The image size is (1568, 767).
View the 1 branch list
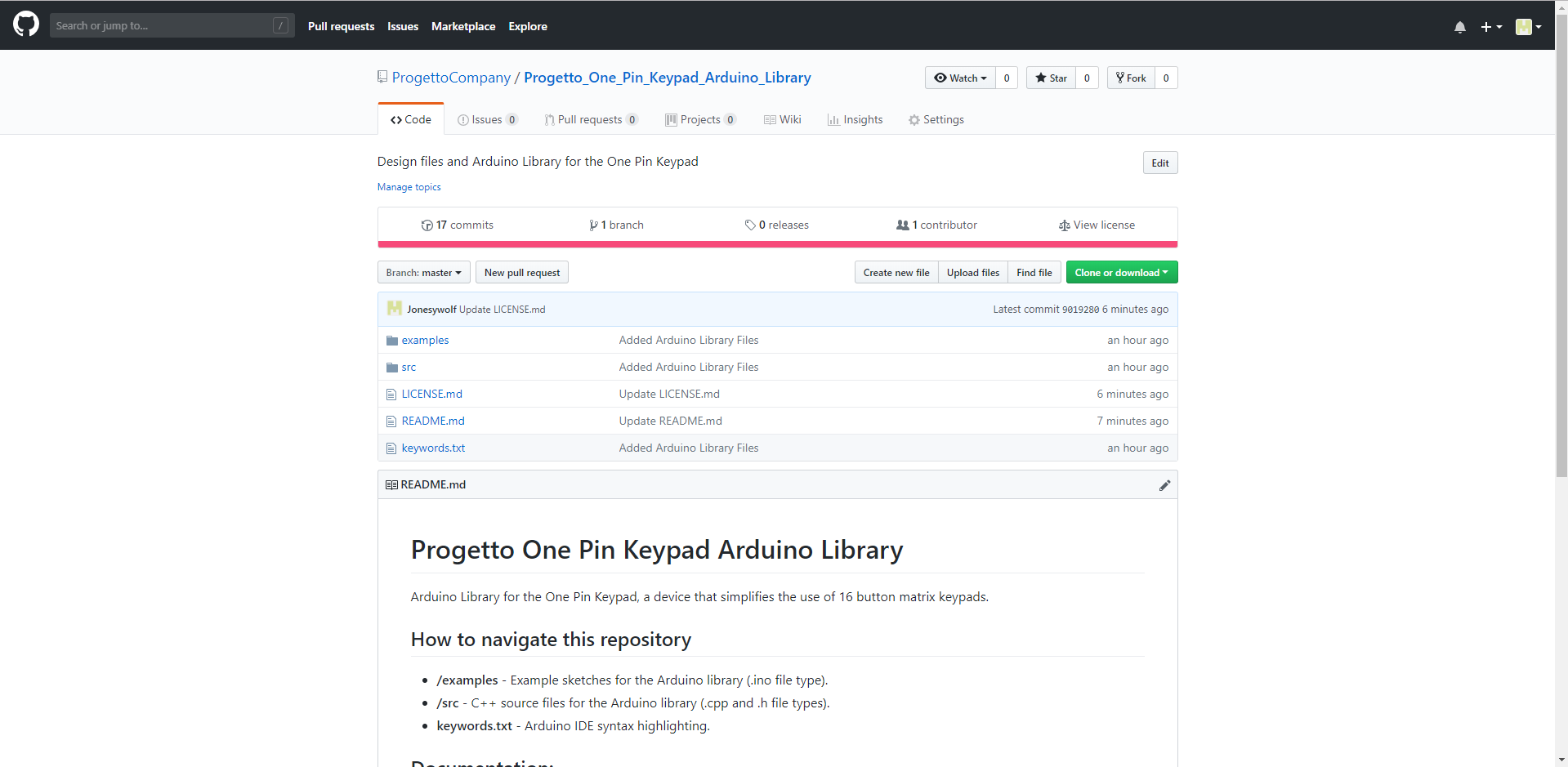click(x=617, y=225)
